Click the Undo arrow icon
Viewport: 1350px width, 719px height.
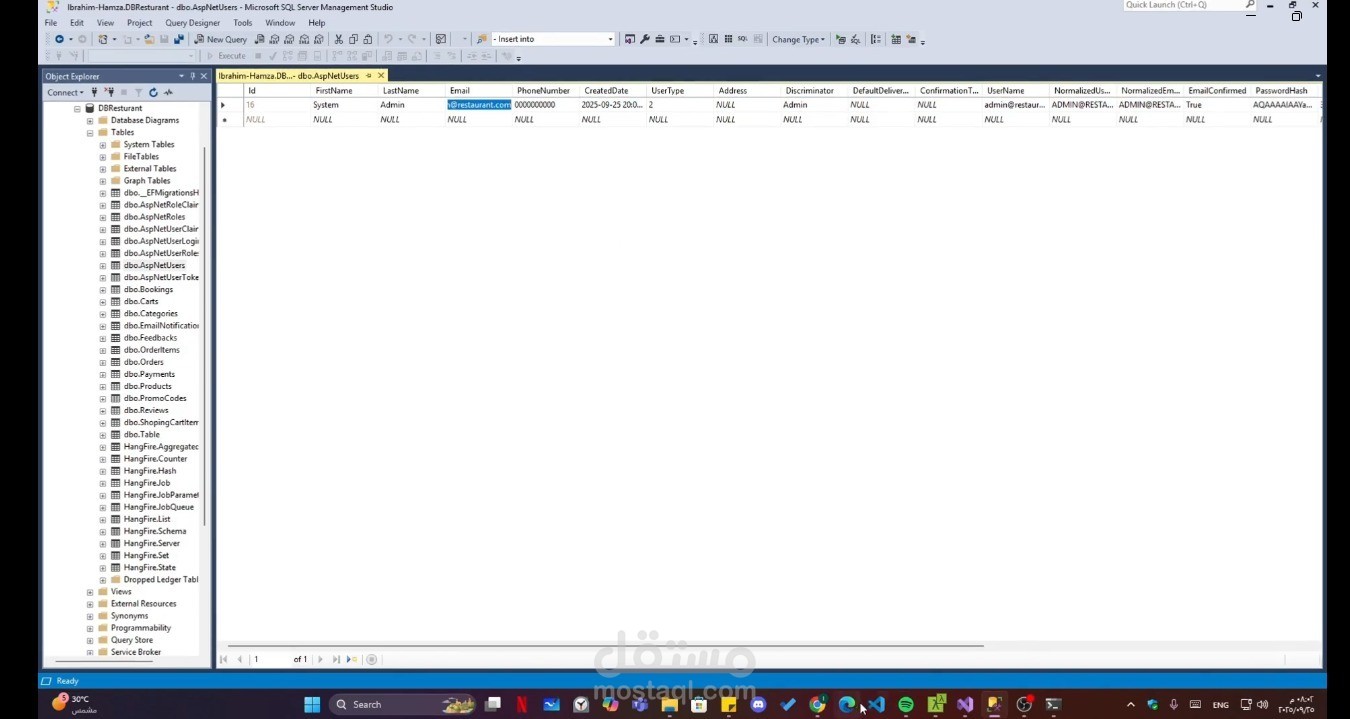[389, 39]
